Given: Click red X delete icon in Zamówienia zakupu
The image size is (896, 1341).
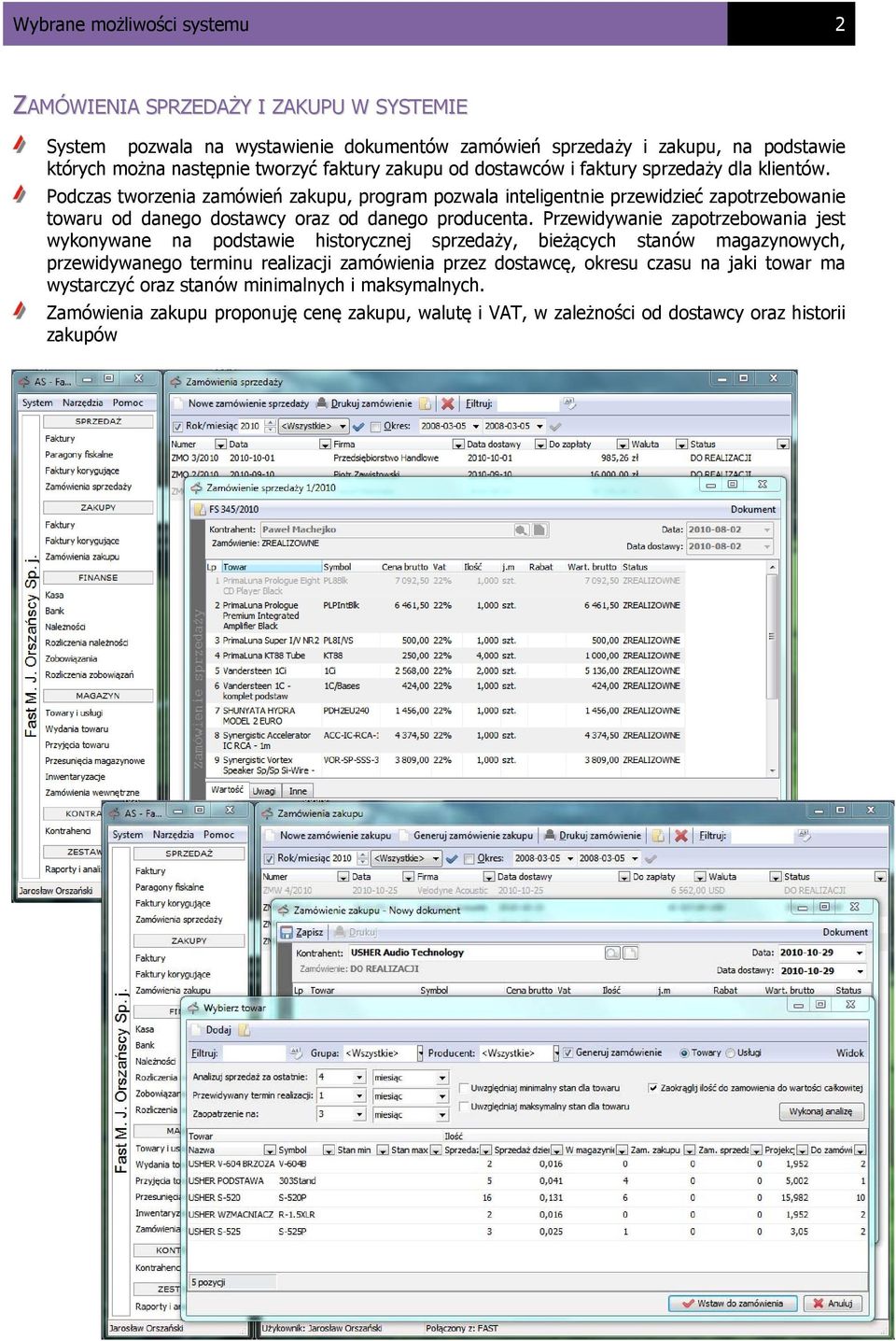Looking at the screenshot, I should click(681, 835).
